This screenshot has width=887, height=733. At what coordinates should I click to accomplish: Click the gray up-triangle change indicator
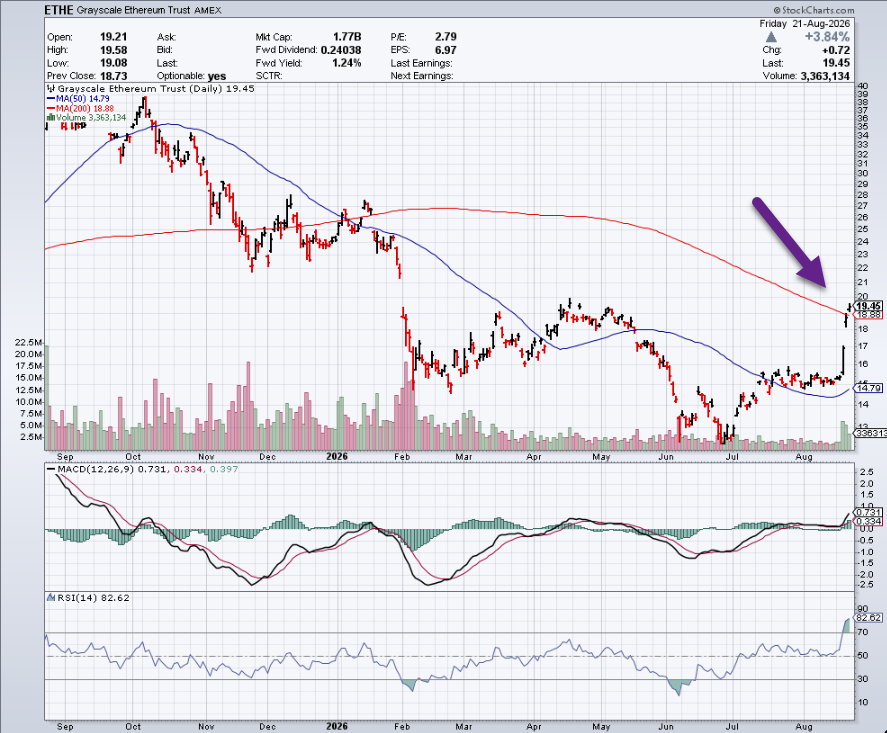pos(770,37)
